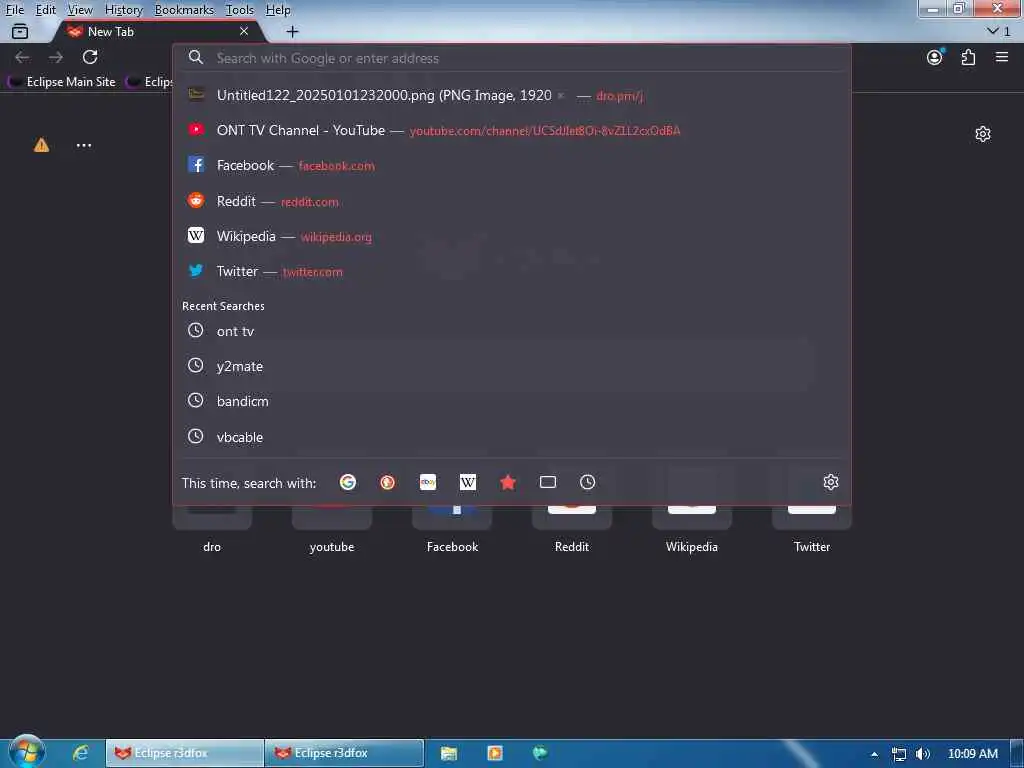Open the Wikipedia suggestion in dropdown
1024x768 pixels.
click(x=512, y=236)
